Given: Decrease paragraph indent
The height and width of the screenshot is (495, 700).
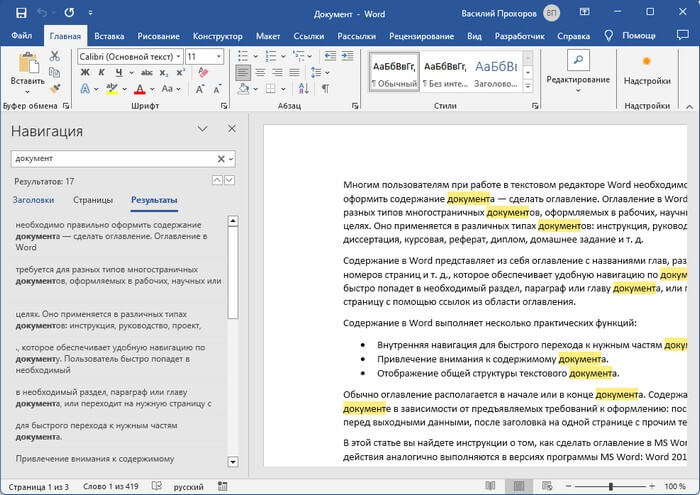Looking at the screenshot, I should coord(330,56).
